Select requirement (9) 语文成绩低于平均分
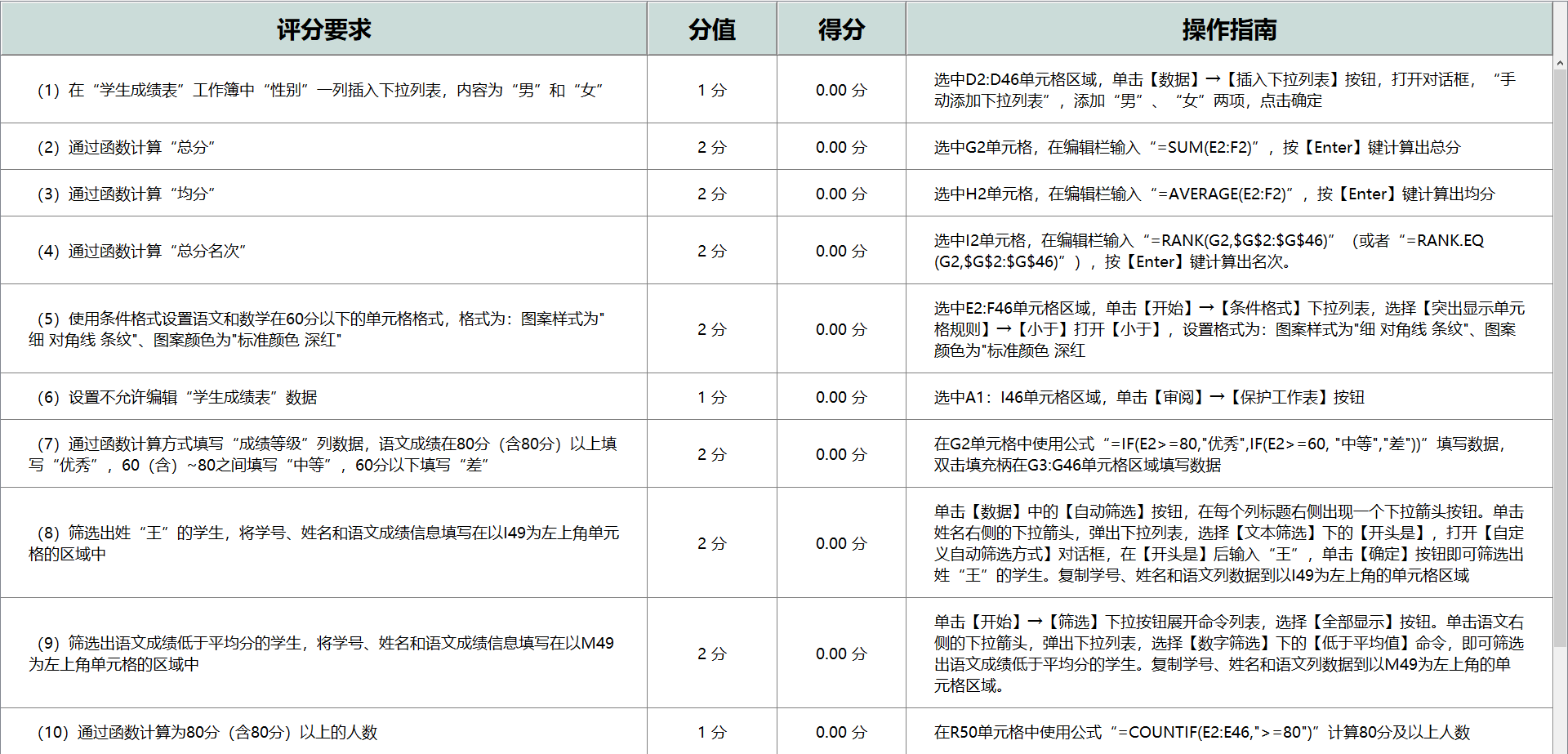The image size is (1568, 754). (322, 654)
